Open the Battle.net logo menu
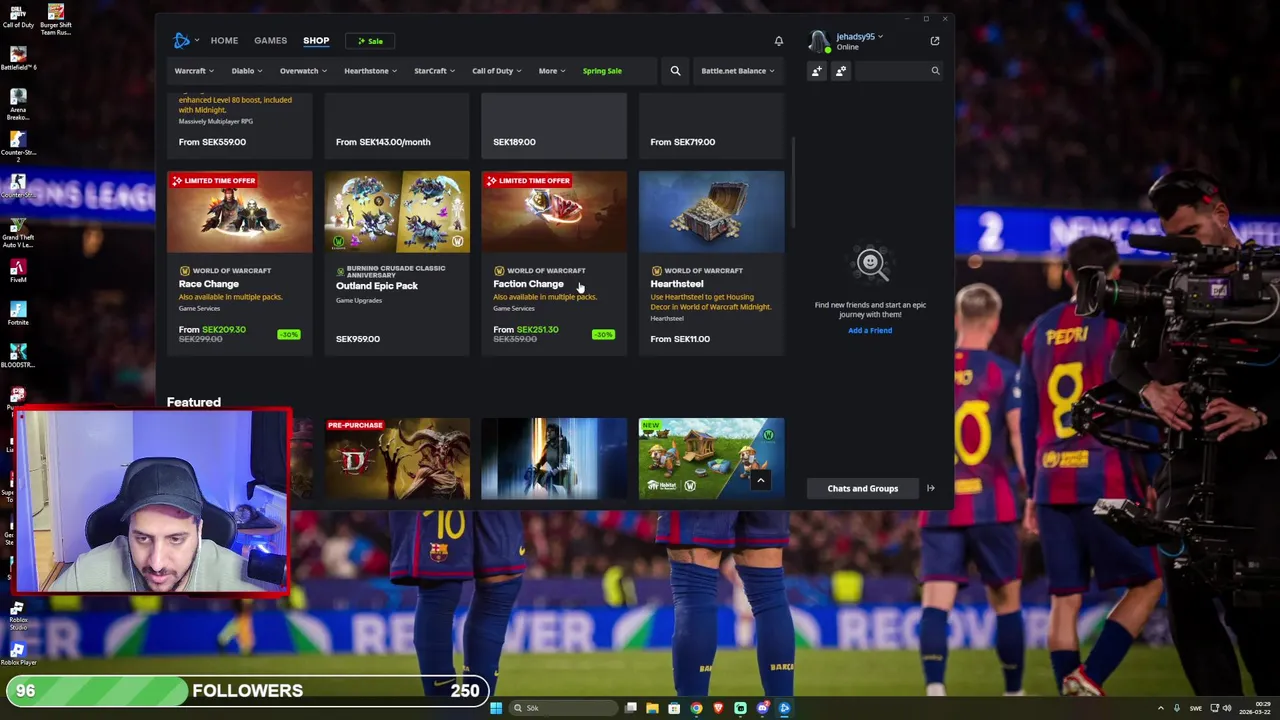This screenshot has width=1280, height=720. coord(185,41)
